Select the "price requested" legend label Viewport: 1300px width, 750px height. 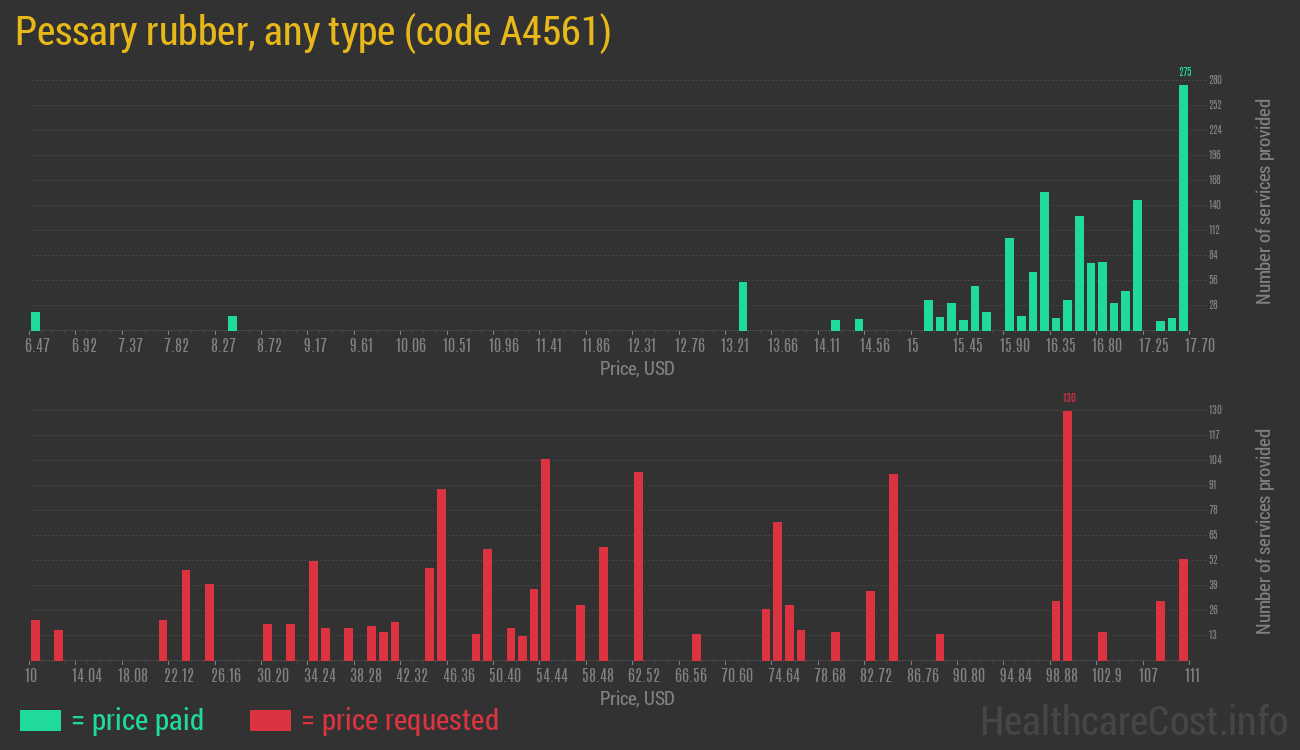coord(399,720)
